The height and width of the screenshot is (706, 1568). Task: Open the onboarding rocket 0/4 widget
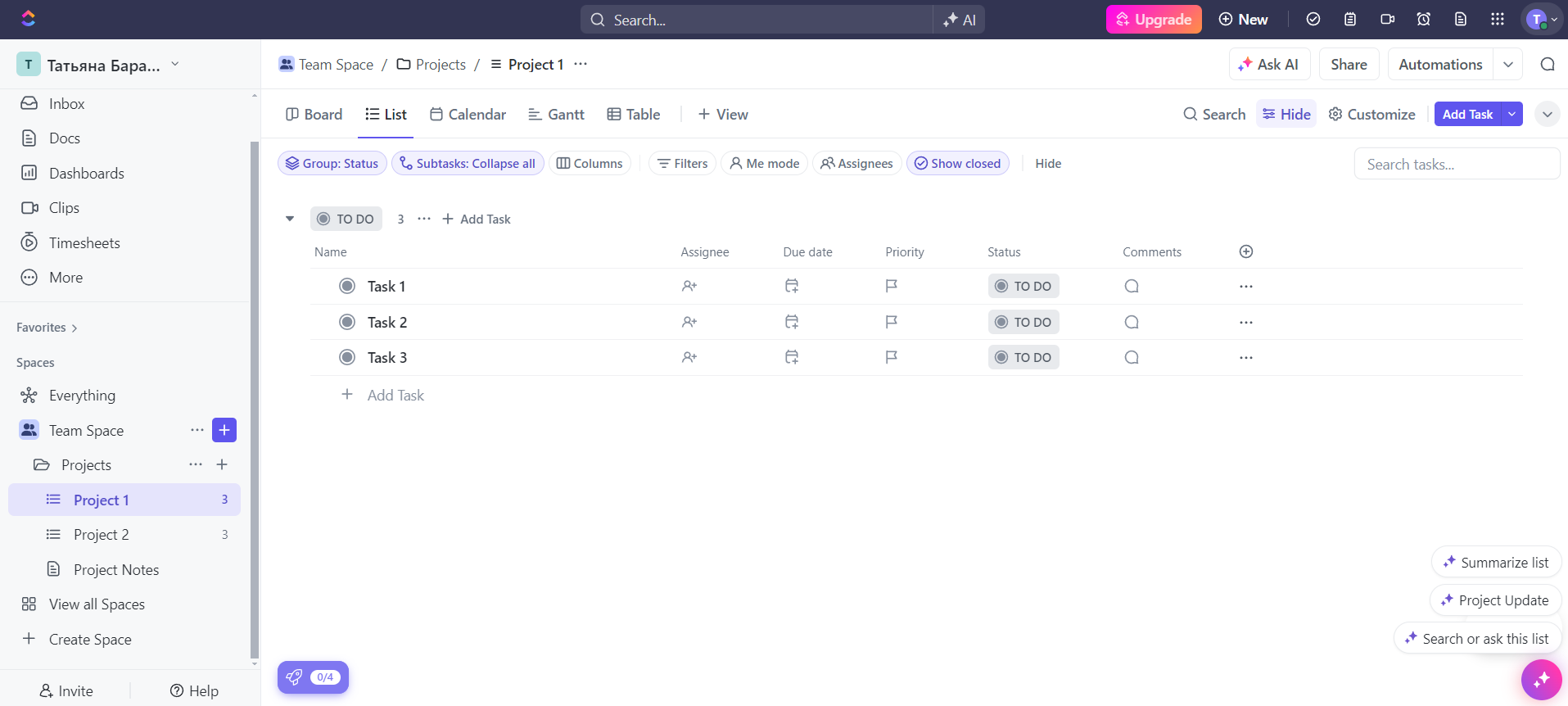313,677
